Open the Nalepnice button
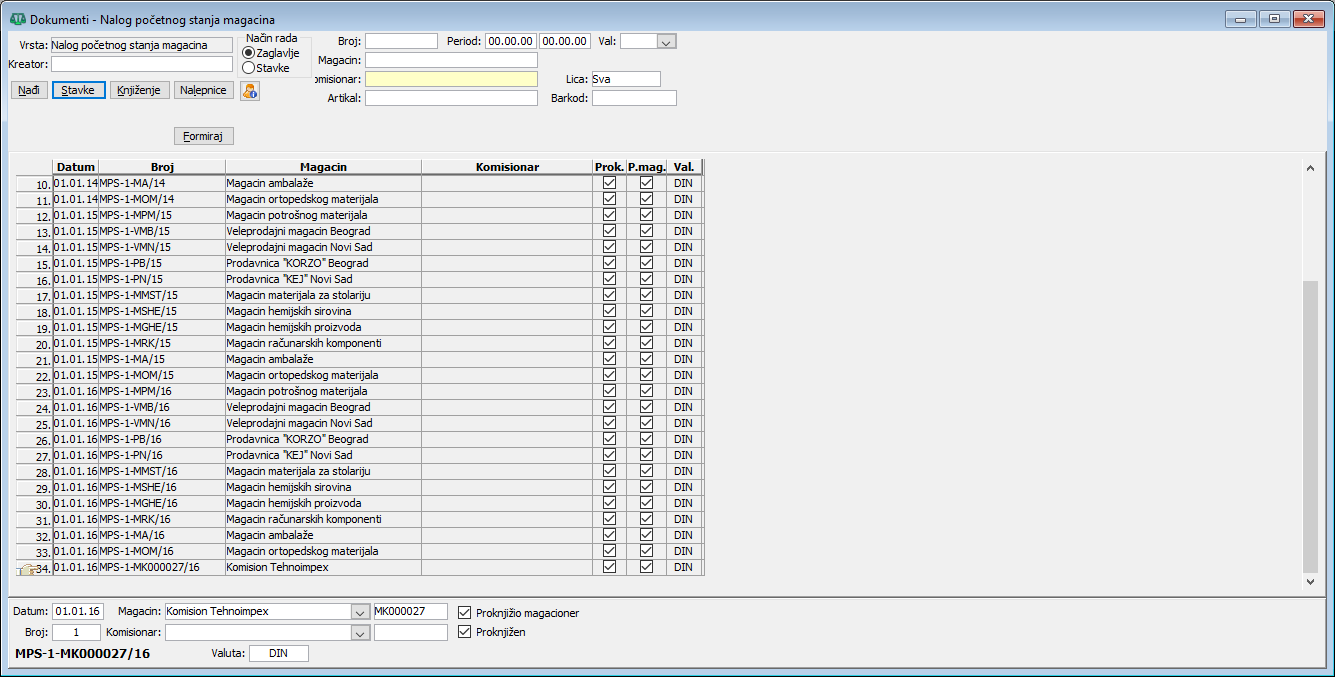 click(204, 90)
